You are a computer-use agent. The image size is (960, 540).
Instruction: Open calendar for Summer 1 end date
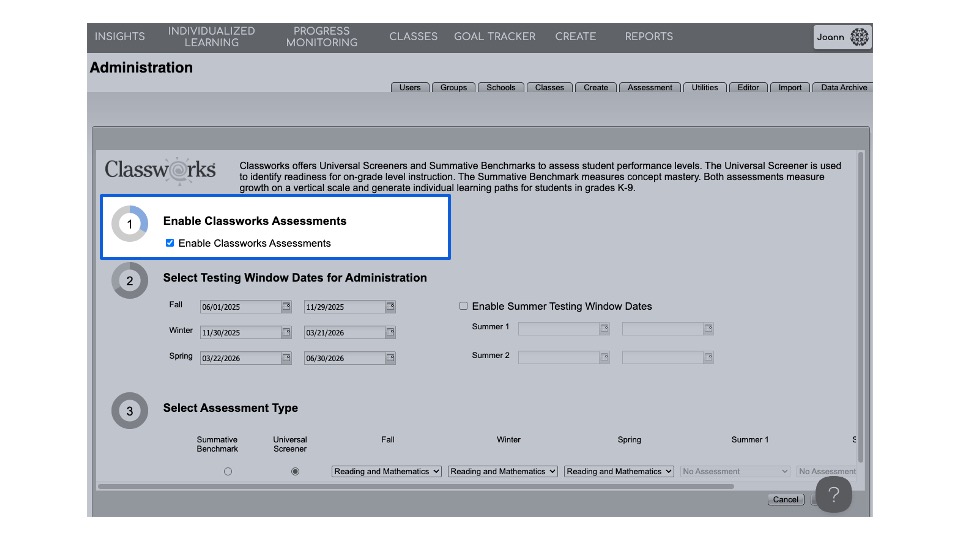(x=708, y=329)
